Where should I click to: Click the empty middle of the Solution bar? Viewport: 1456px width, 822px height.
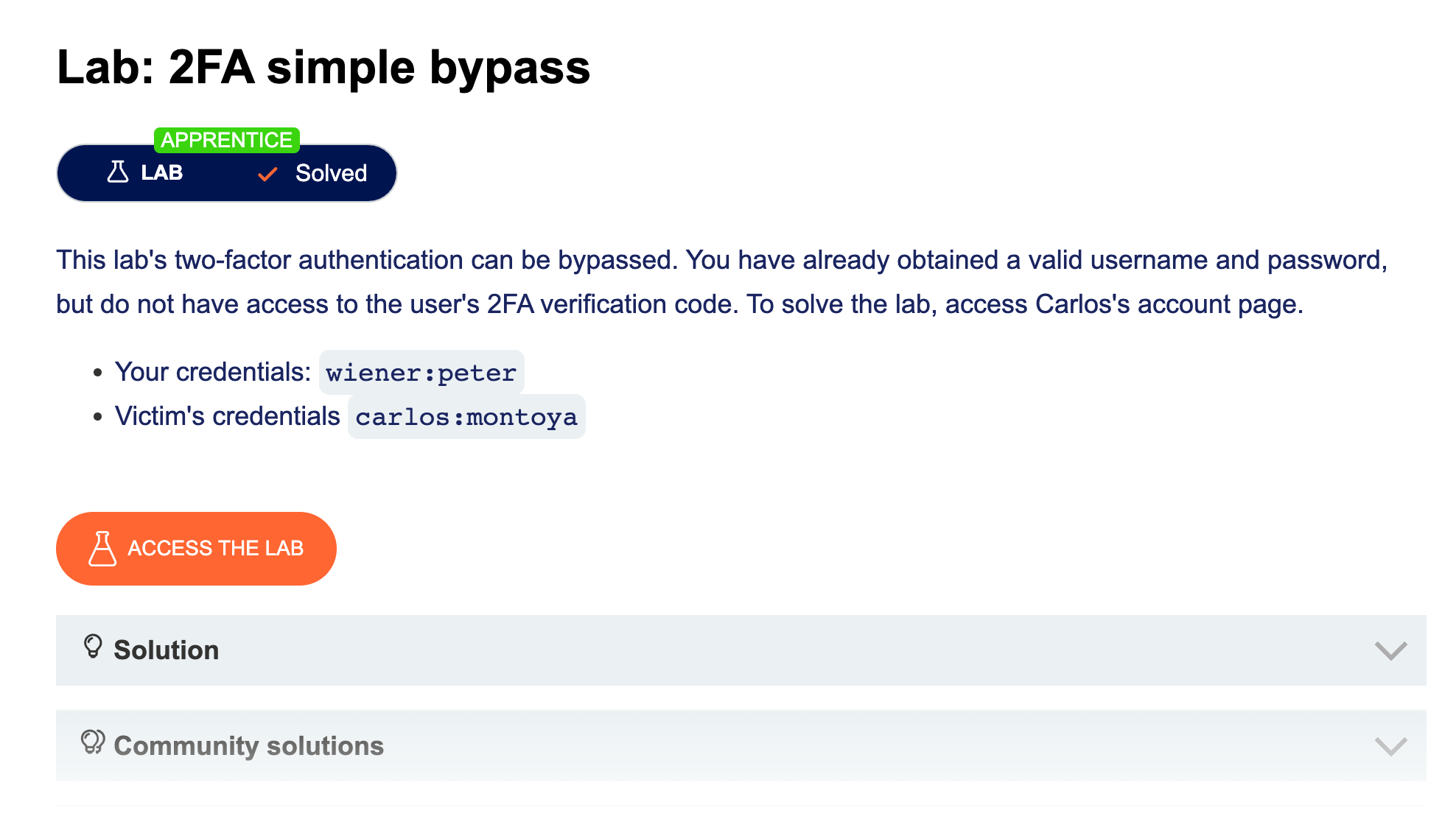coord(737,650)
